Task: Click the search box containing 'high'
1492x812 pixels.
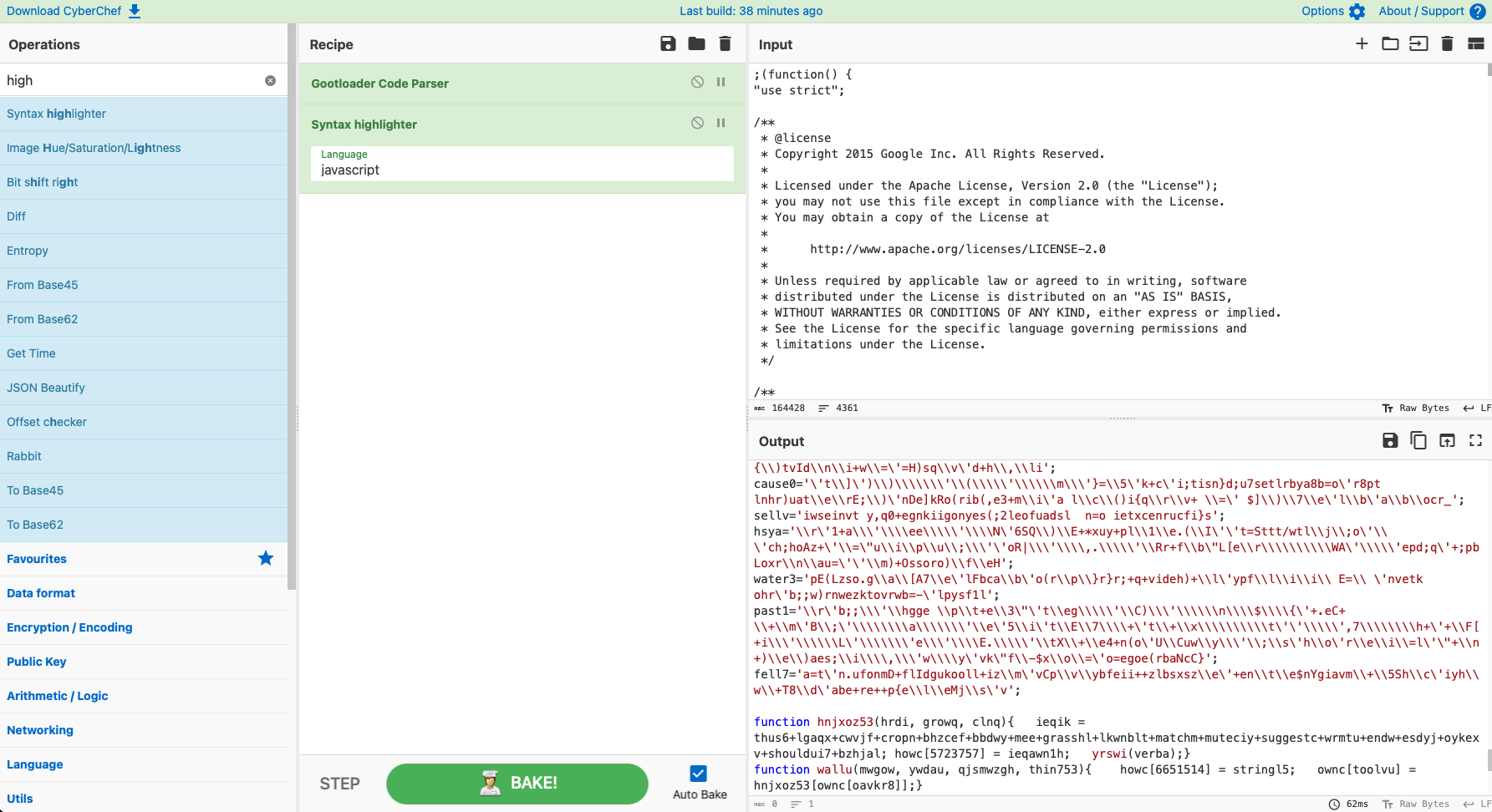Action: point(144,80)
